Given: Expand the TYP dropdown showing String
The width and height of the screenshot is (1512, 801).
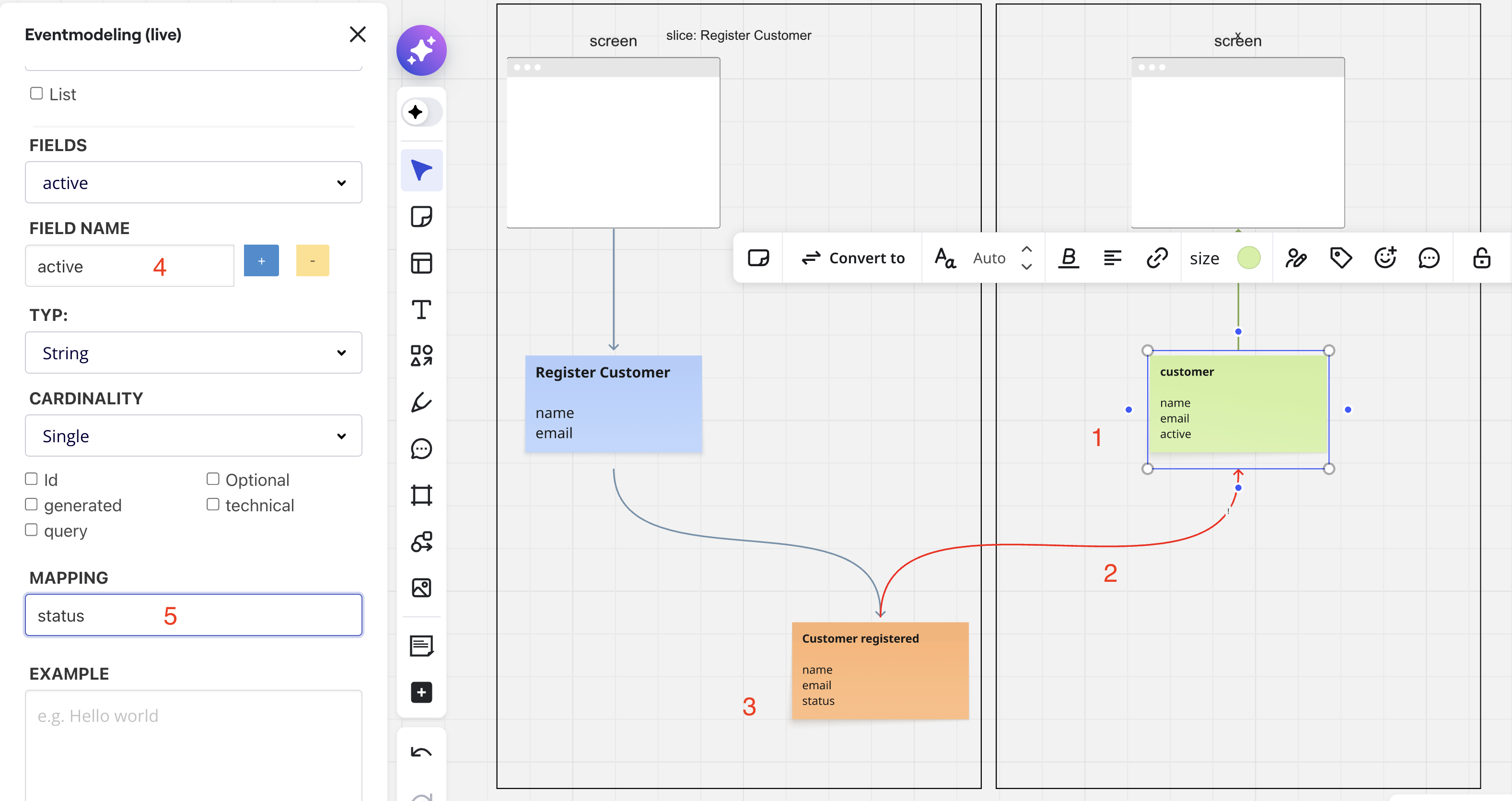Looking at the screenshot, I should coord(193,353).
